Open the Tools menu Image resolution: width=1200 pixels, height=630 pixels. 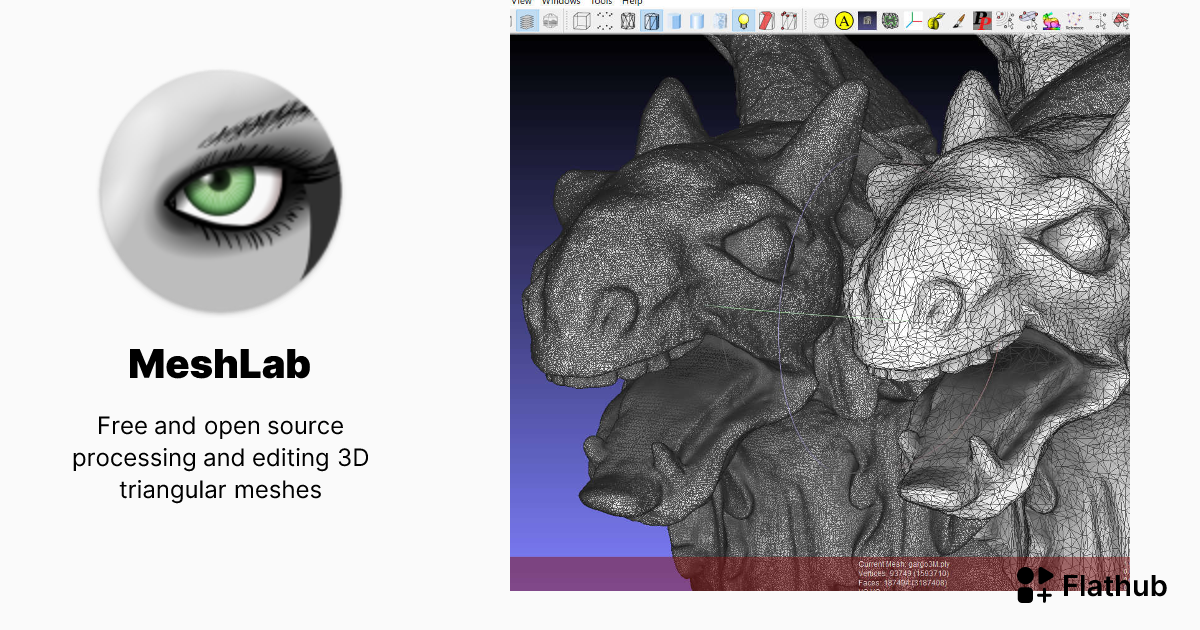600,2
